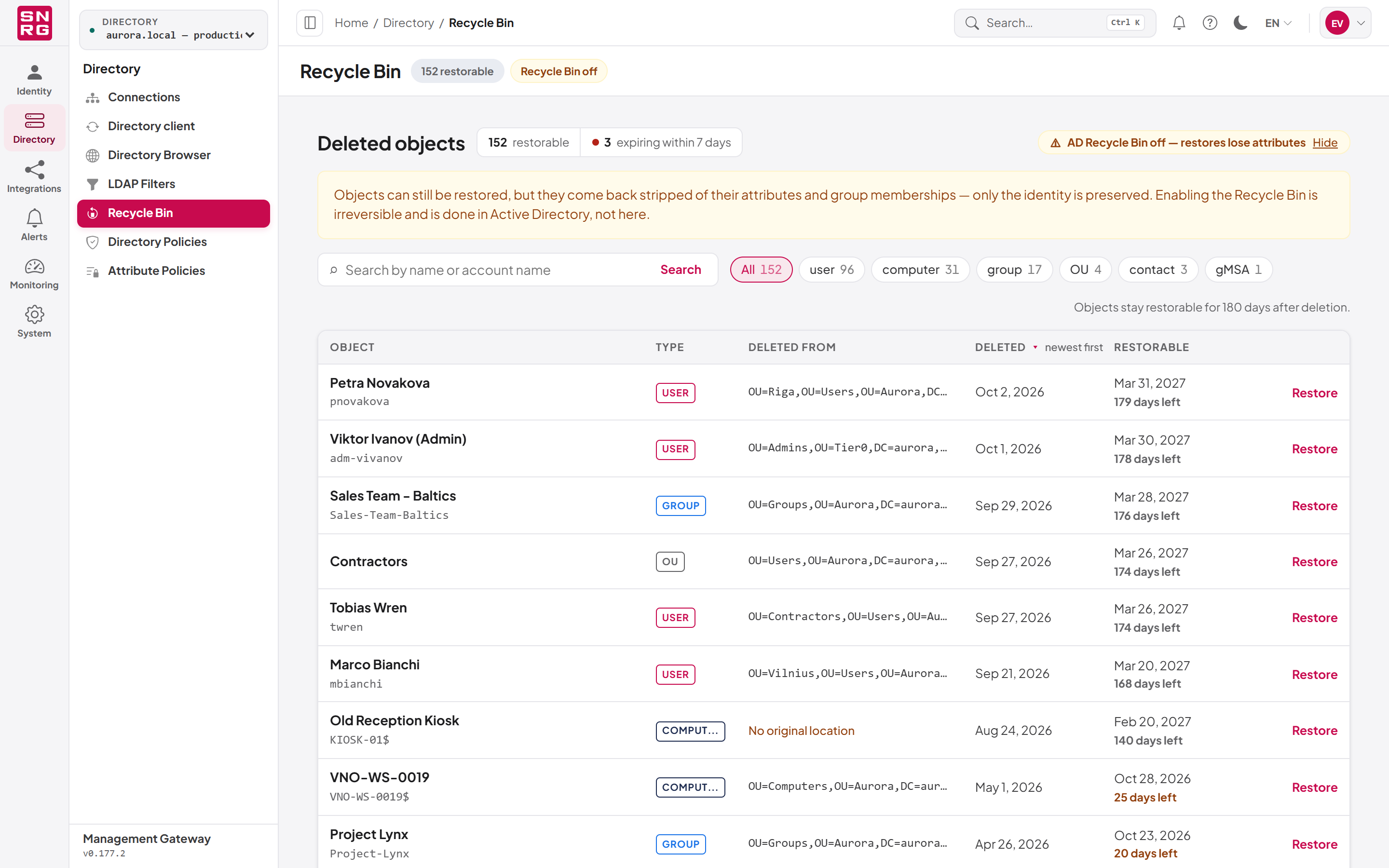Click the expiring within 7 days counter

point(661,142)
